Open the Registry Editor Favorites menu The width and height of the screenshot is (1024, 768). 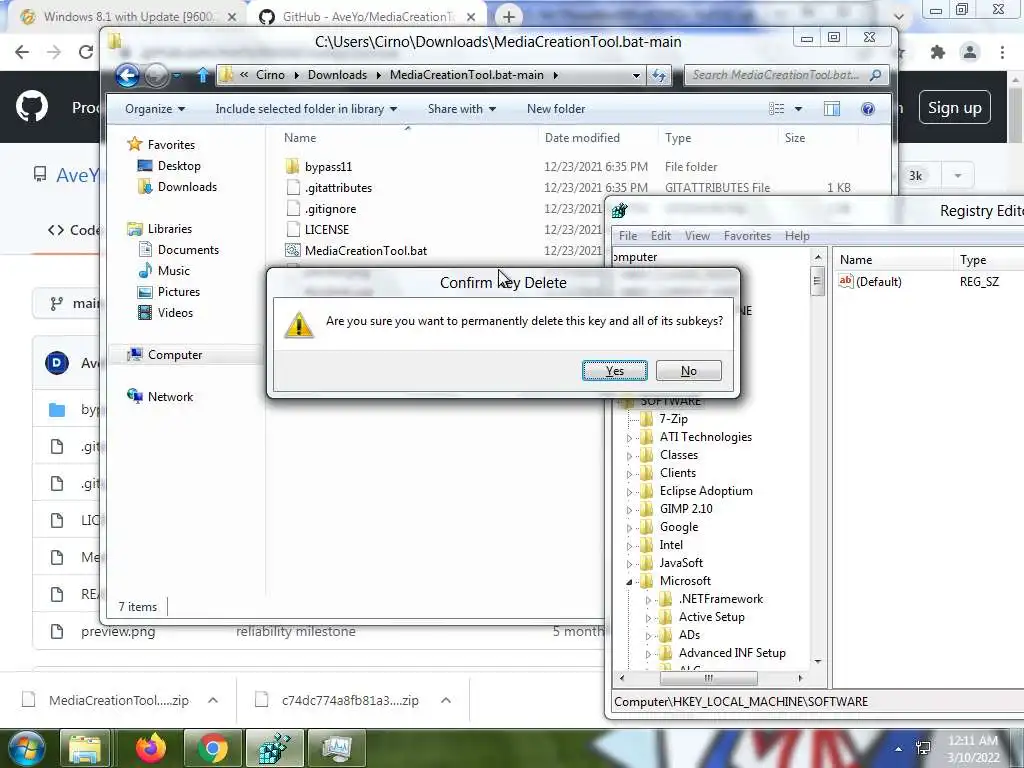pyautogui.click(x=747, y=236)
